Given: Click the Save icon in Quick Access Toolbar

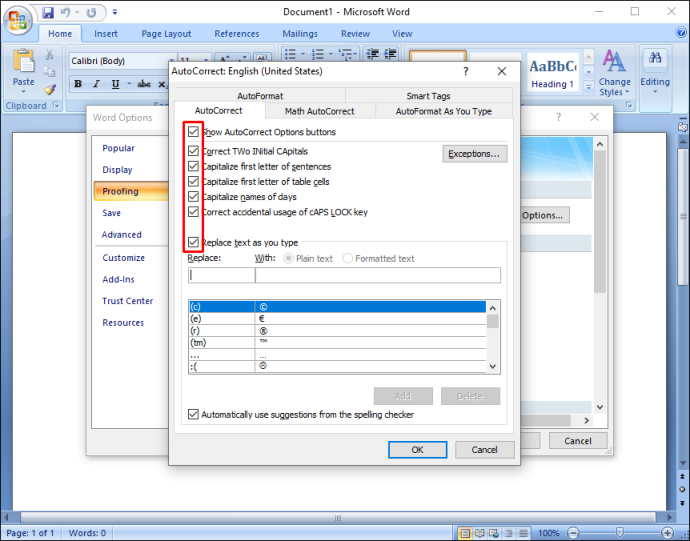Looking at the screenshot, I should coord(48,12).
